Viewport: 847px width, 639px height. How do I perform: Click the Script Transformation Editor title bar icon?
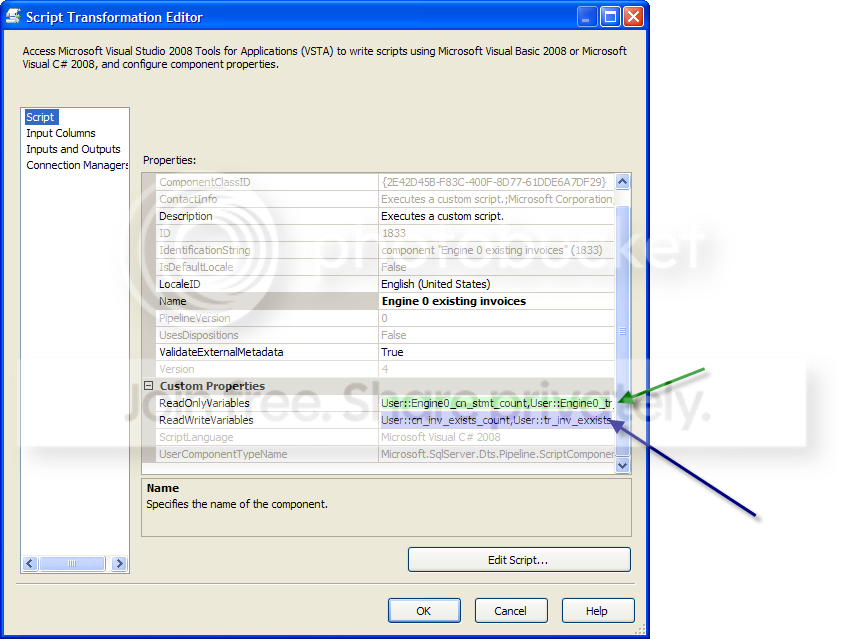pyautogui.click(x=13, y=16)
